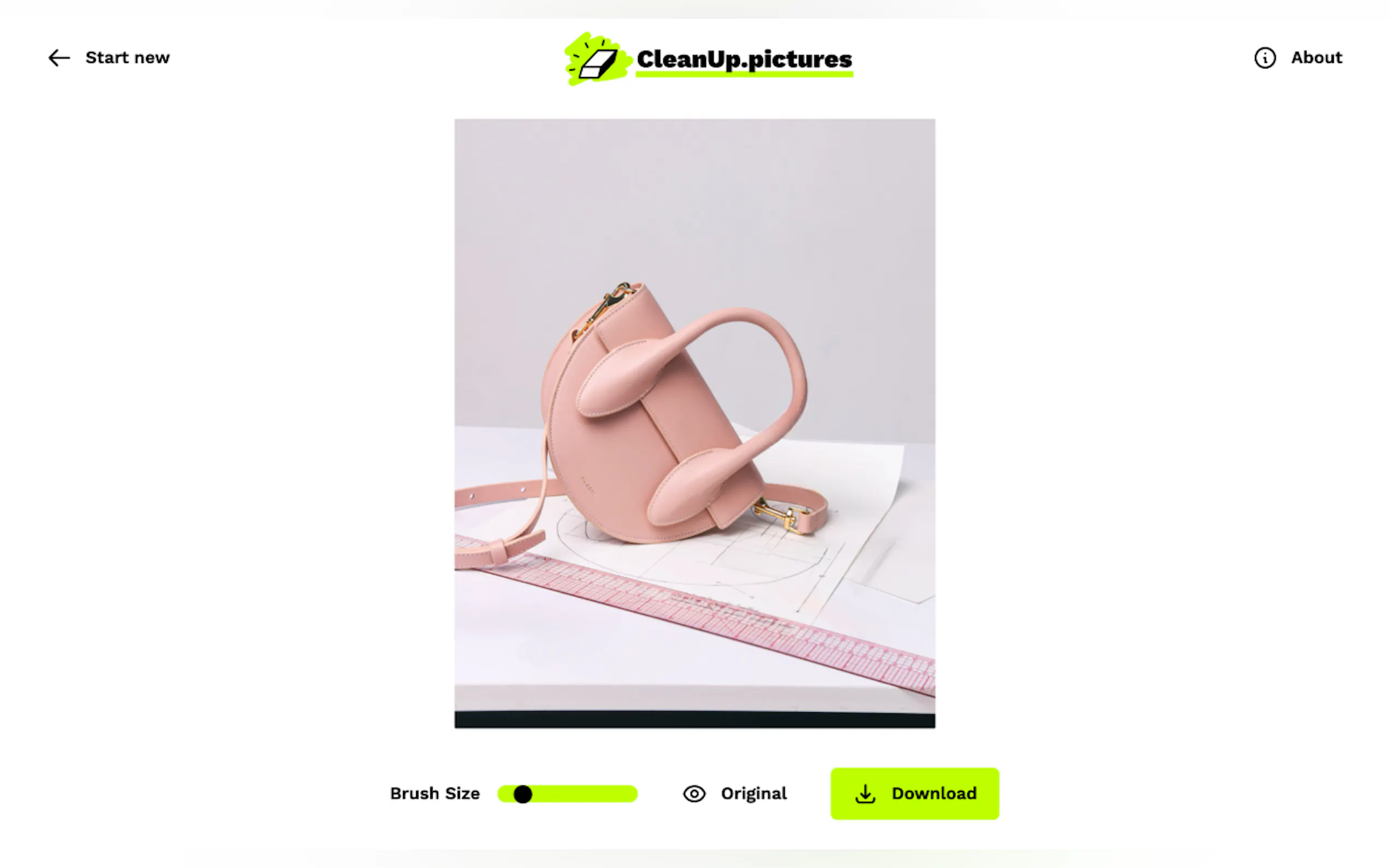Show the Original image via its label

(754, 793)
